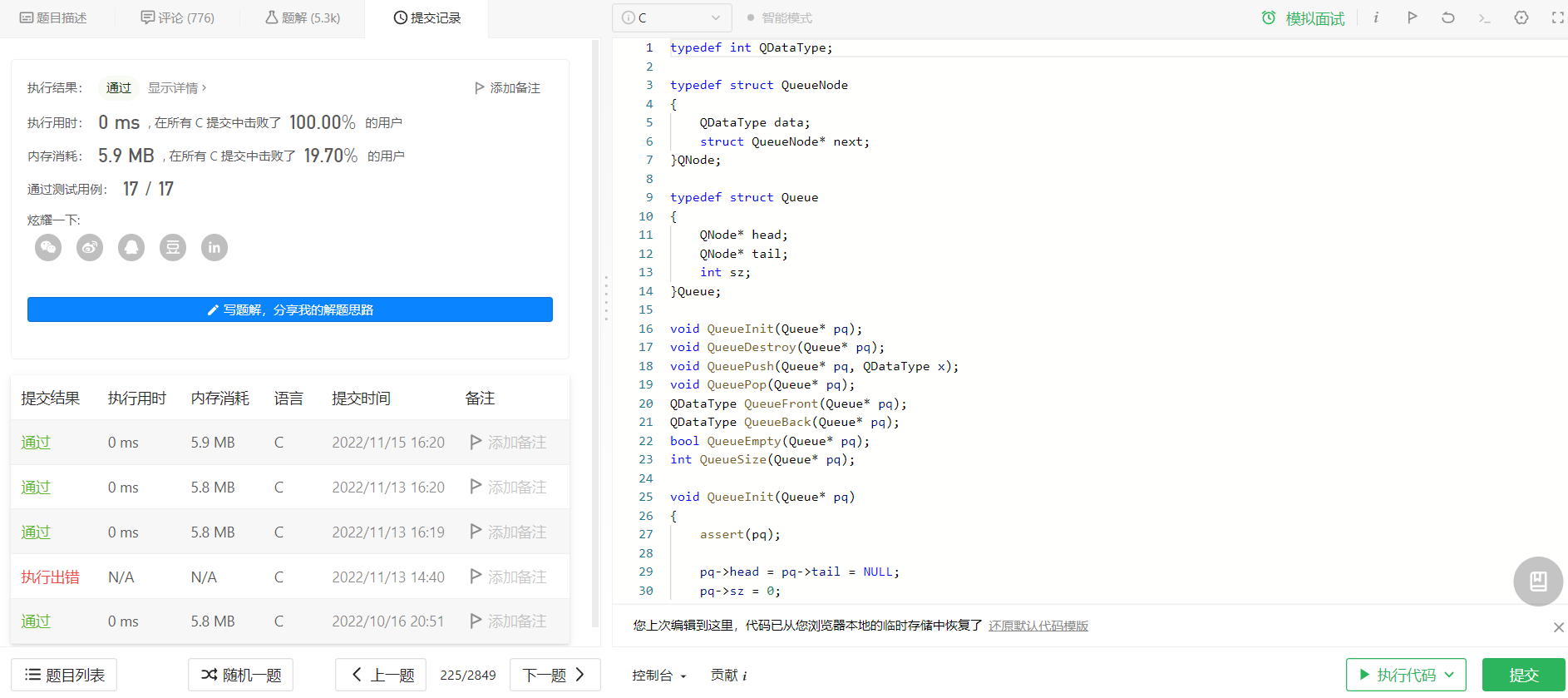Go to next problem 下一题

(555, 675)
